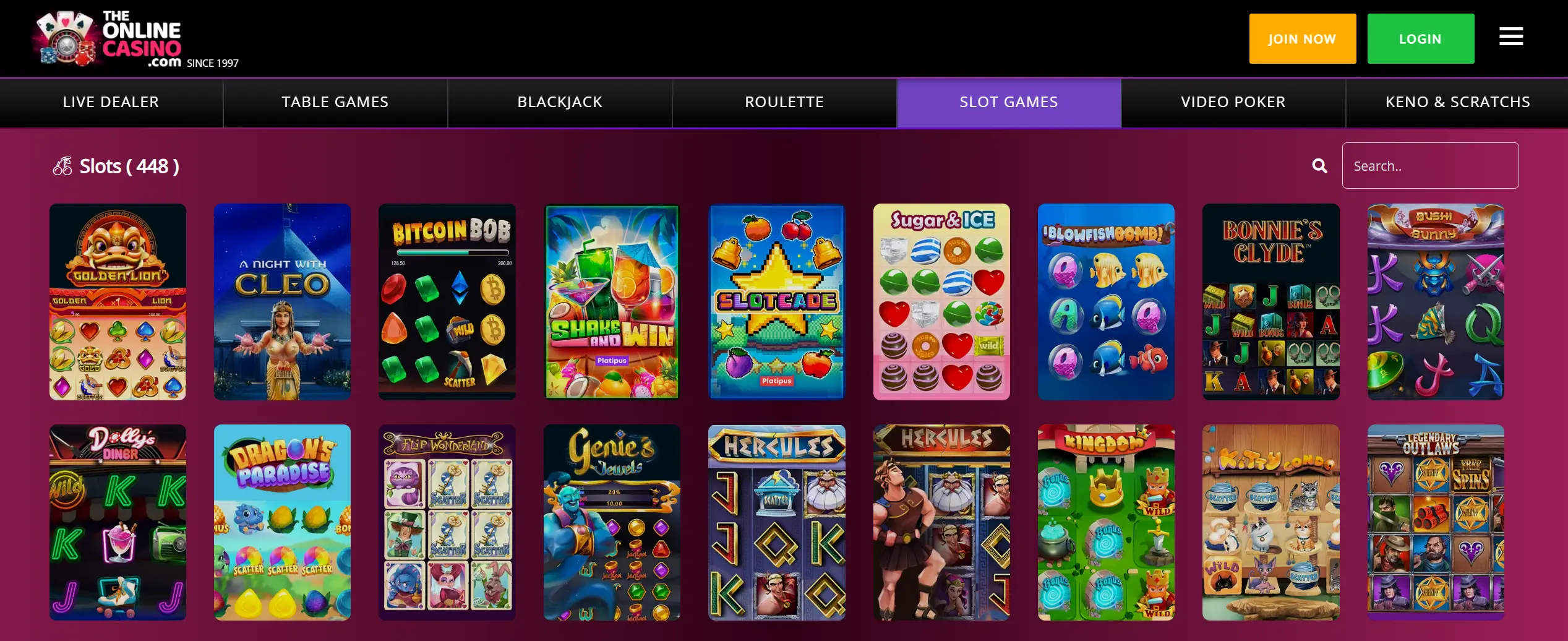Switch to the Live Dealer tab
The width and height of the screenshot is (1568, 641).
click(x=111, y=102)
